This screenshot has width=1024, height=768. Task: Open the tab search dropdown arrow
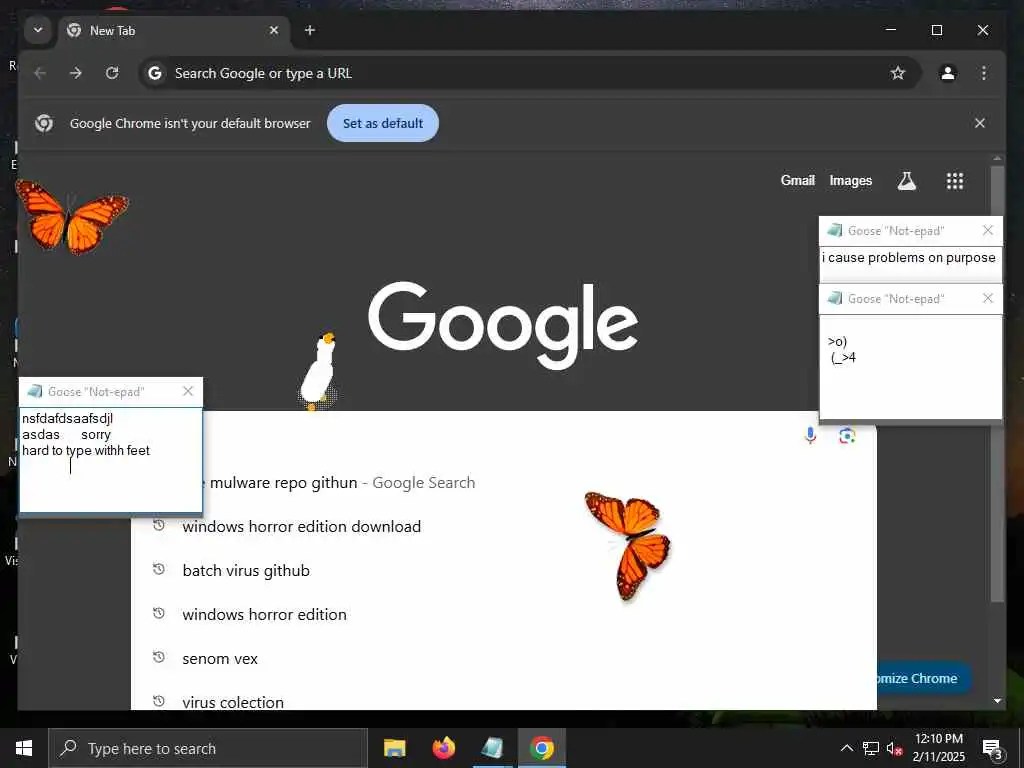coord(38,30)
